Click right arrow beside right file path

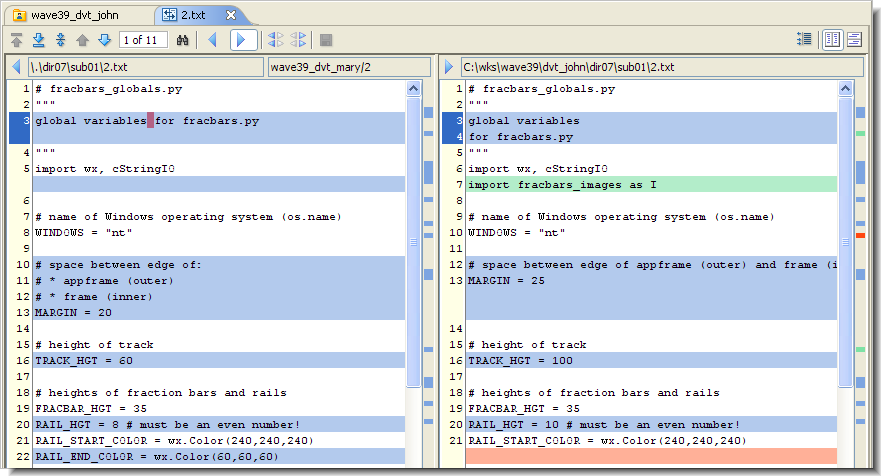click(x=449, y=67)
